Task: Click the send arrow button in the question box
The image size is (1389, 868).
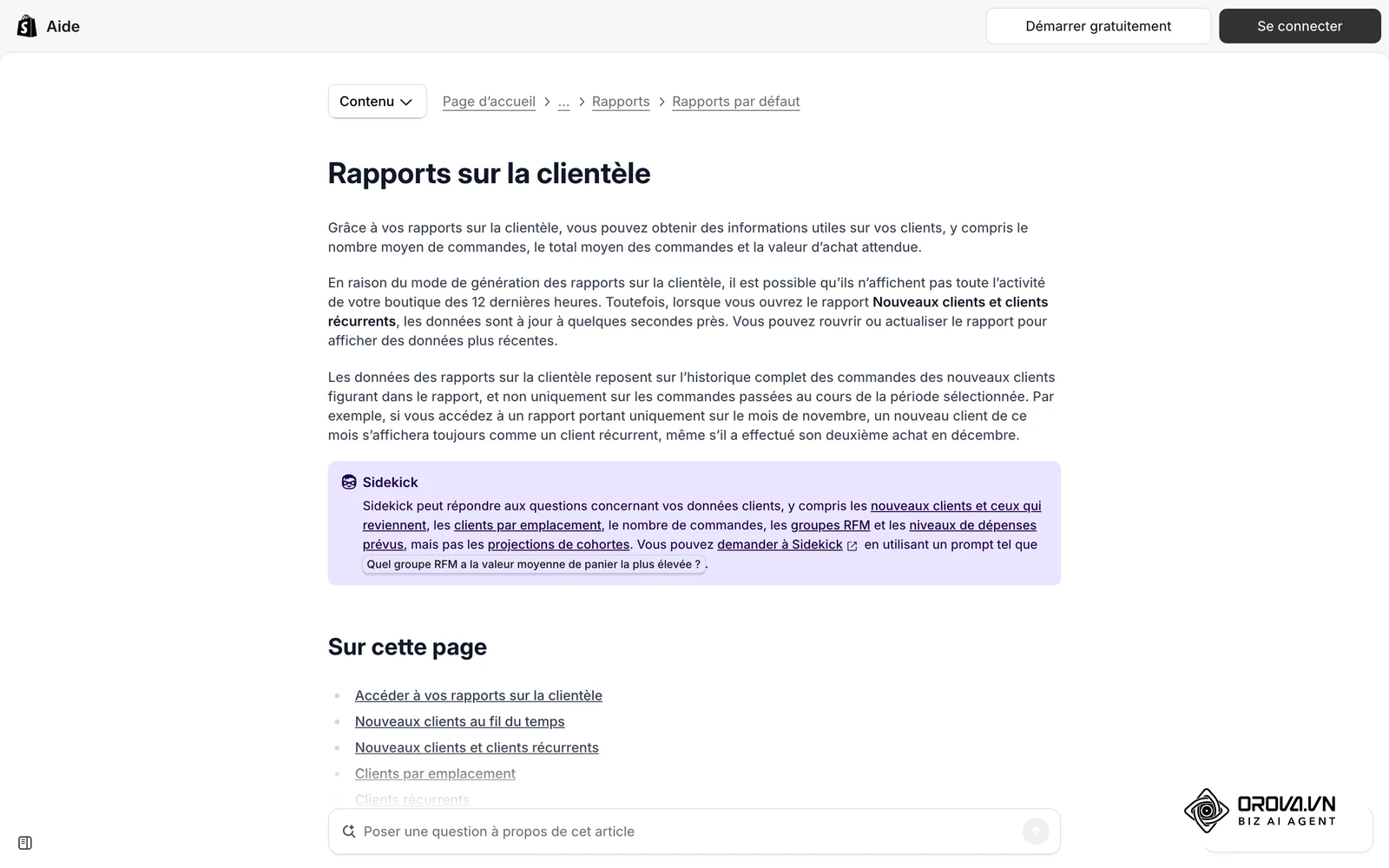Action: (1035, 832)
